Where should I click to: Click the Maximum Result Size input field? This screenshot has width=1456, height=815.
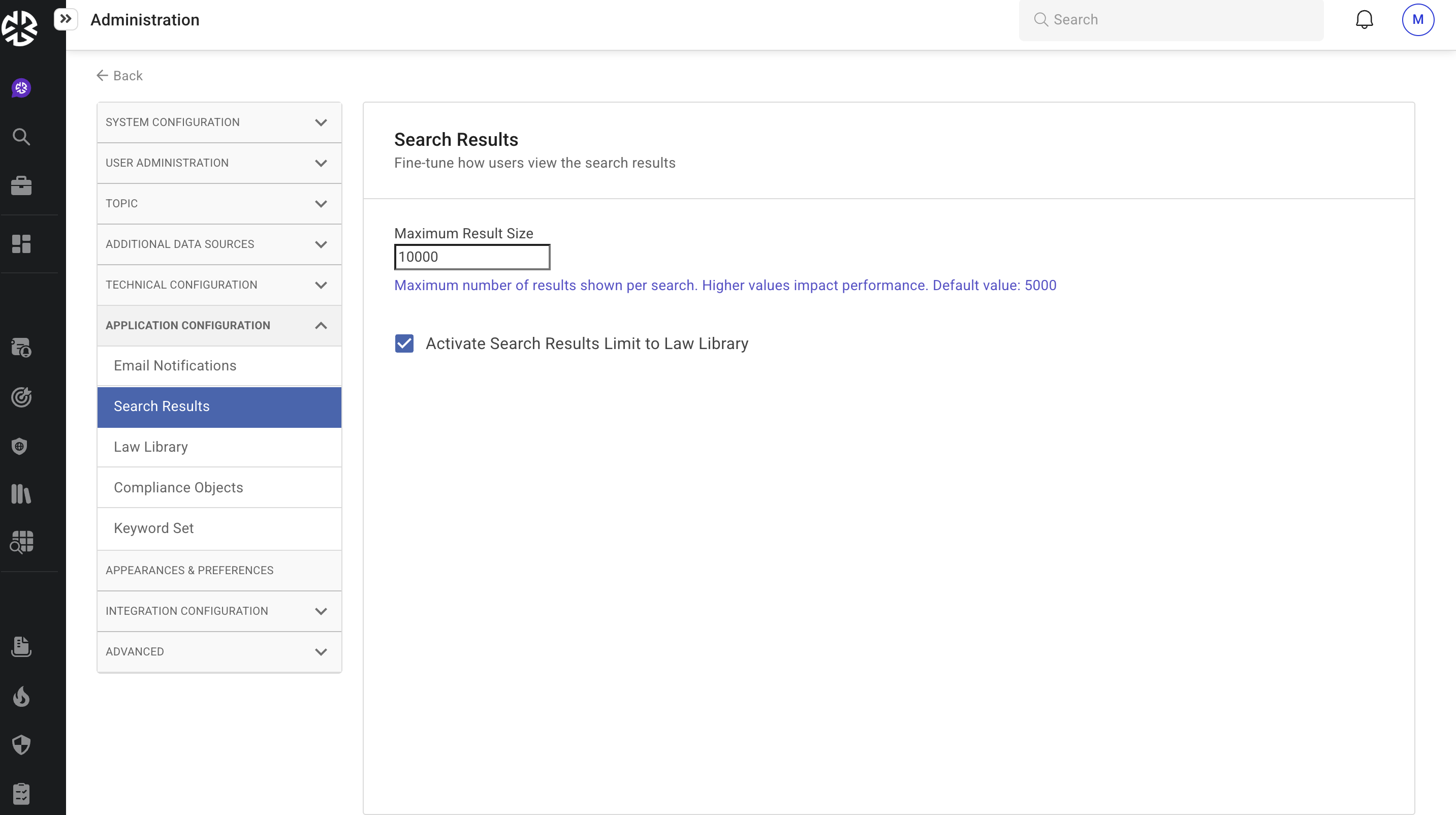point(472,257)
